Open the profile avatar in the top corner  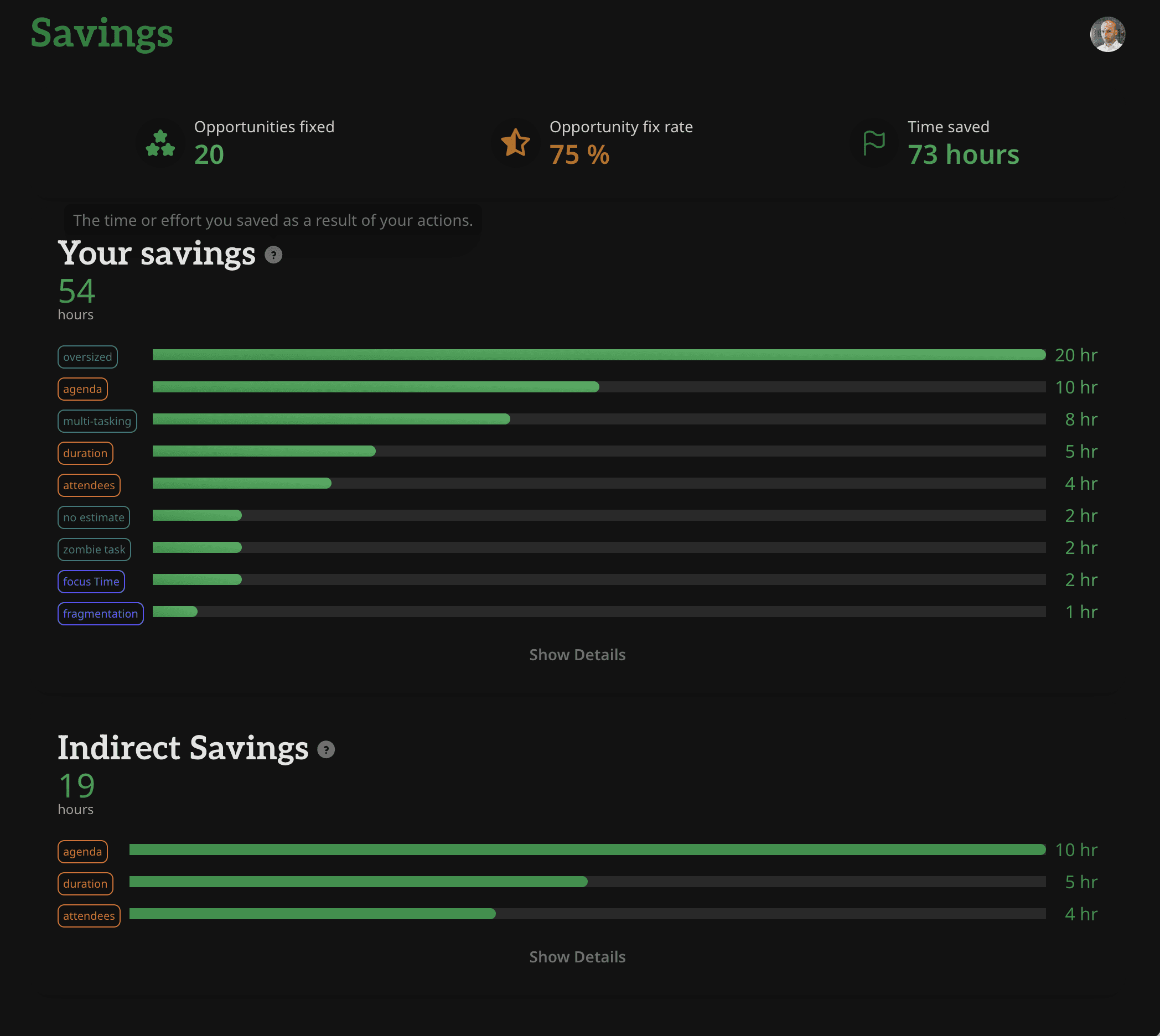point(1107,34)
